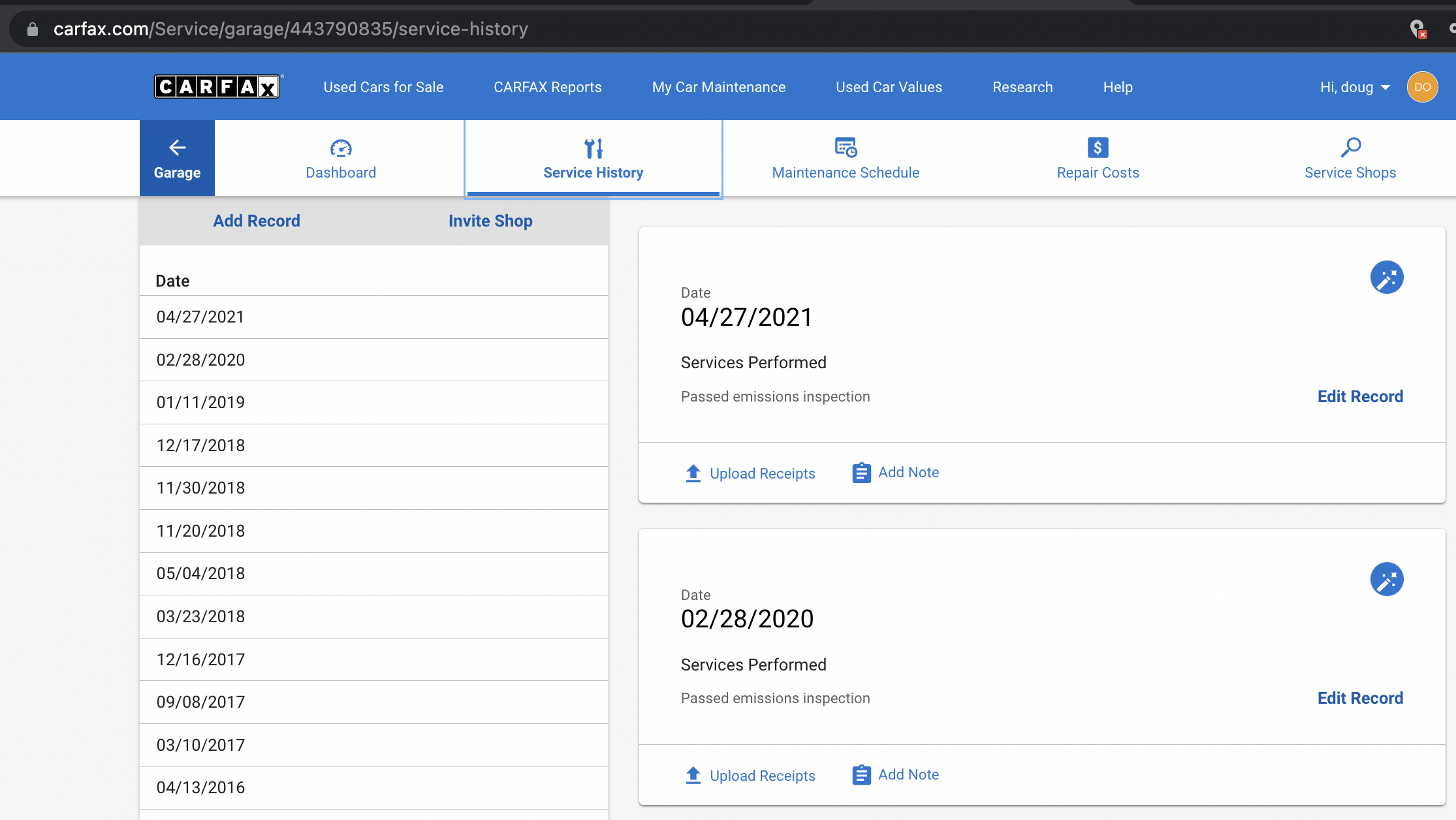Switch to the Maintenance Schedule tab

tap(846, 158)
